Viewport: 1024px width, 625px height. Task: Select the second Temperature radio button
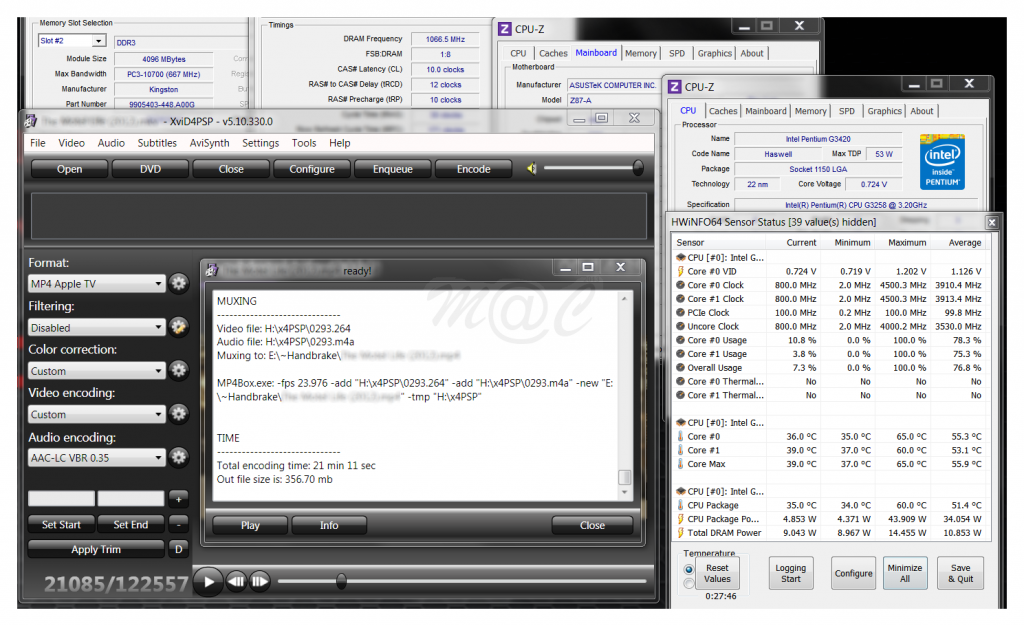pyautogui.click(x=689, y=583)
